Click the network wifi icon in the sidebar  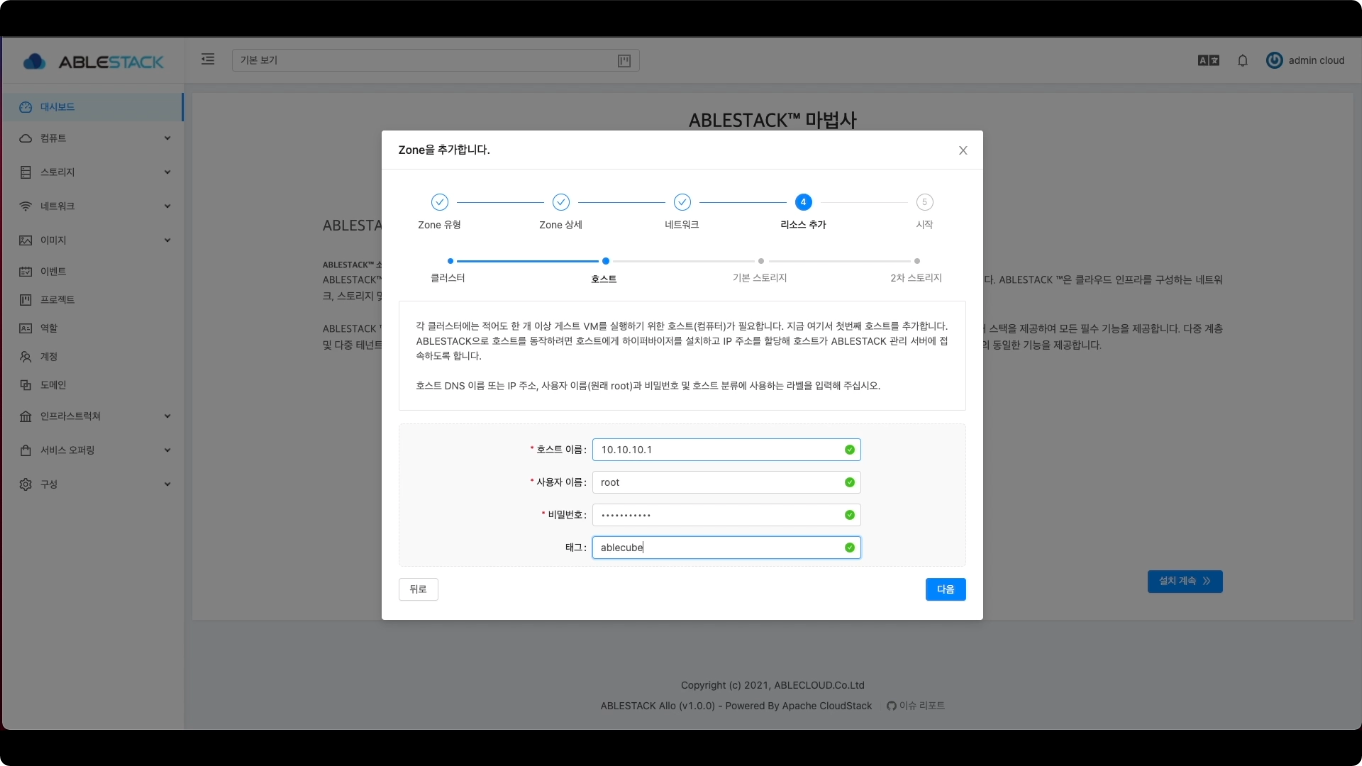26,206
